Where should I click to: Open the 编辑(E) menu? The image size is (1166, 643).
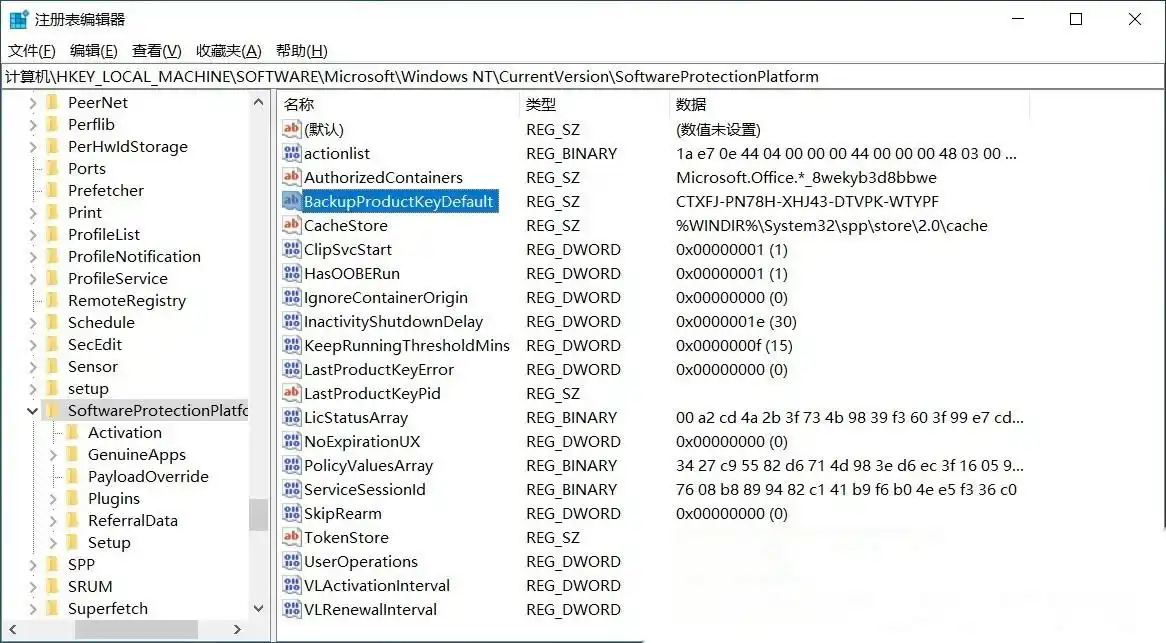click(x=94, y=51)
